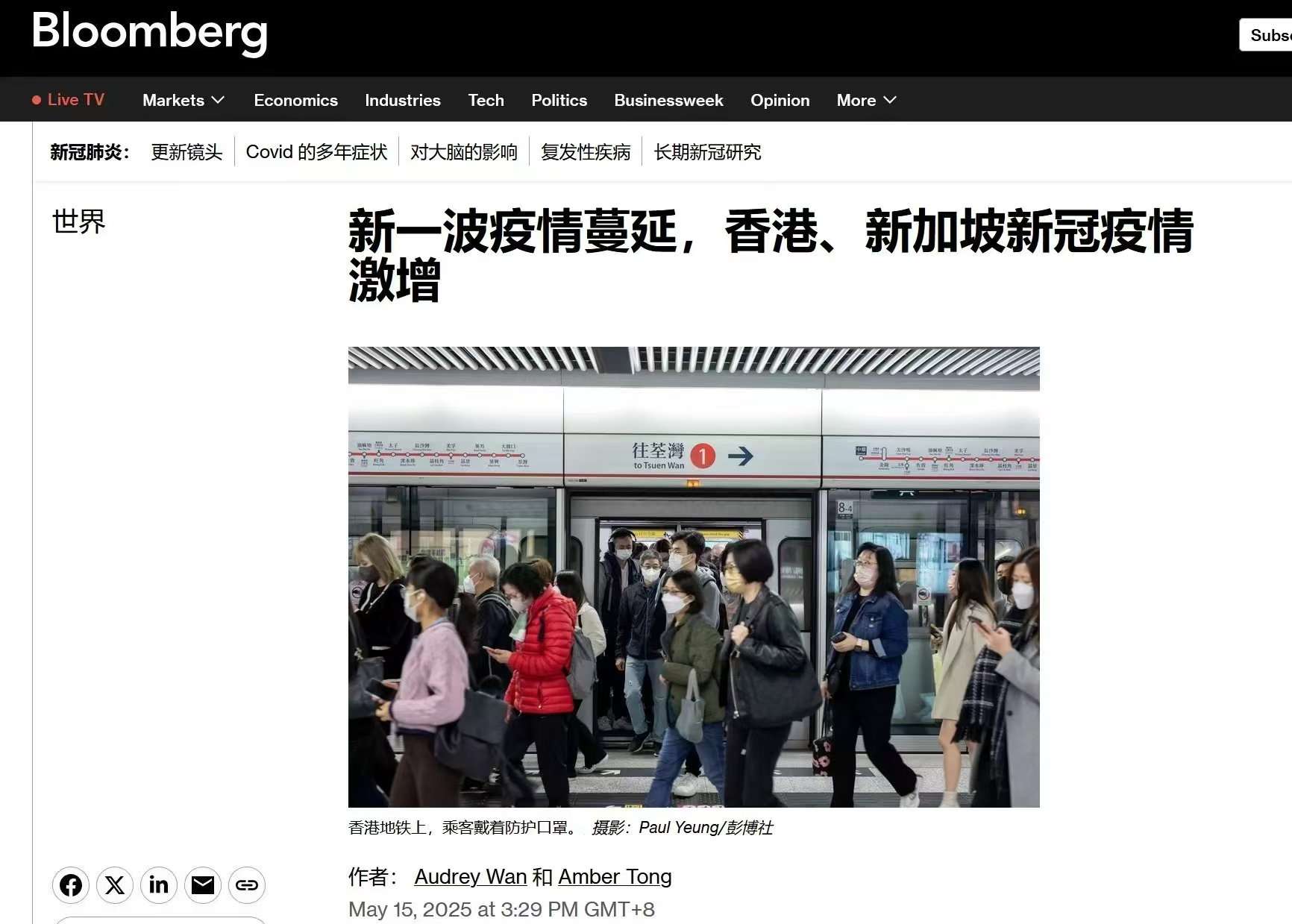This screenshot has height=924, width=1292.
Task: Share the article on Facebook
Action: [x=71, y=885]
